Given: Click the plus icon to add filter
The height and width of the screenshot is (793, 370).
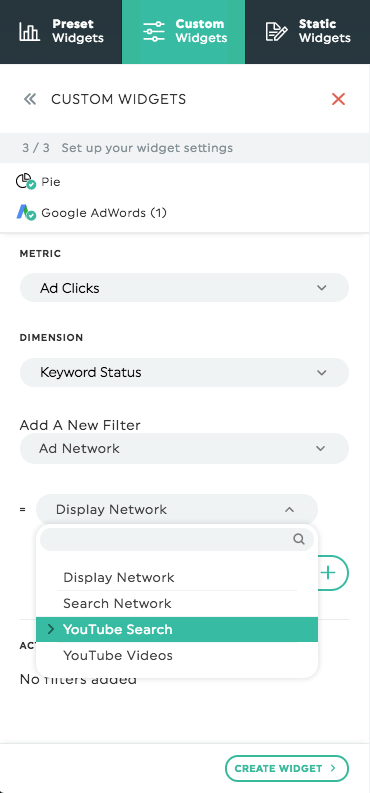Looking at the screenshot, I should (329, 572).
